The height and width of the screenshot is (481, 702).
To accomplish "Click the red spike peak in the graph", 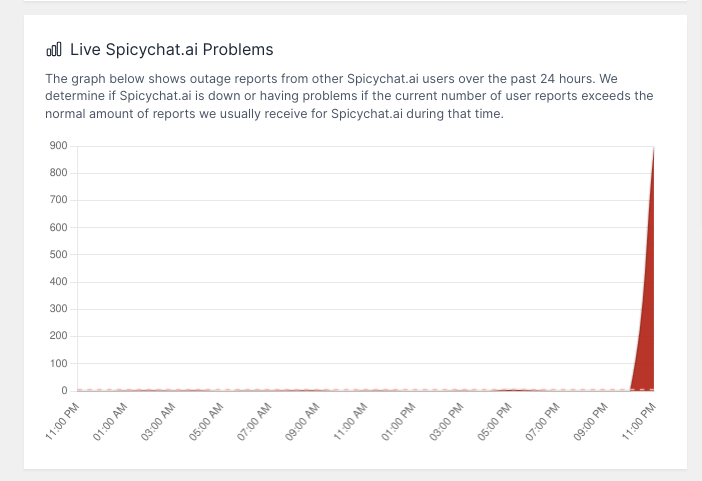I will click(x=653, y=150).
